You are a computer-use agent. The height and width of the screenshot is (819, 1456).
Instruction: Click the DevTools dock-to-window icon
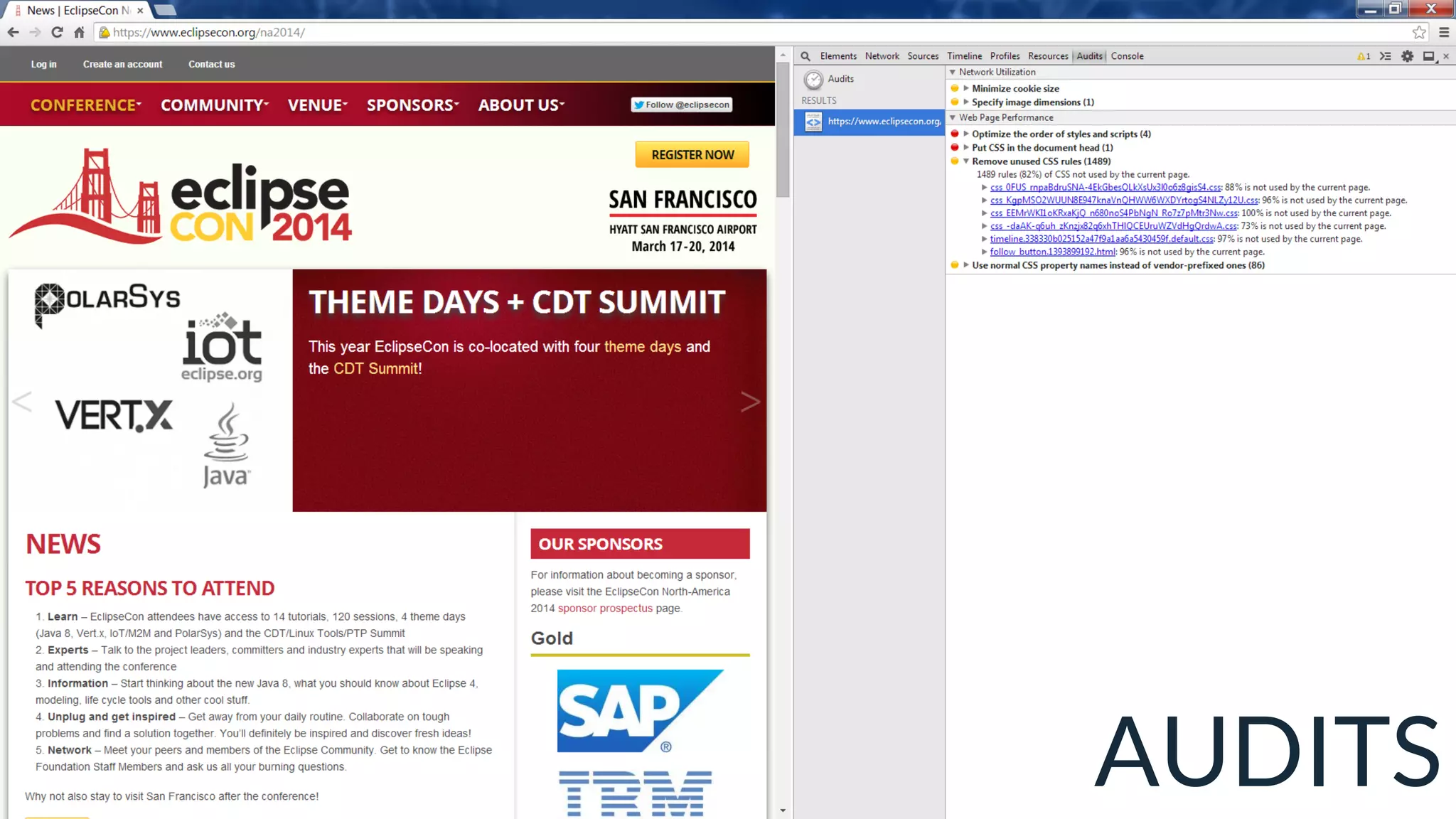pyautogui.click(x=1428, y=56)
